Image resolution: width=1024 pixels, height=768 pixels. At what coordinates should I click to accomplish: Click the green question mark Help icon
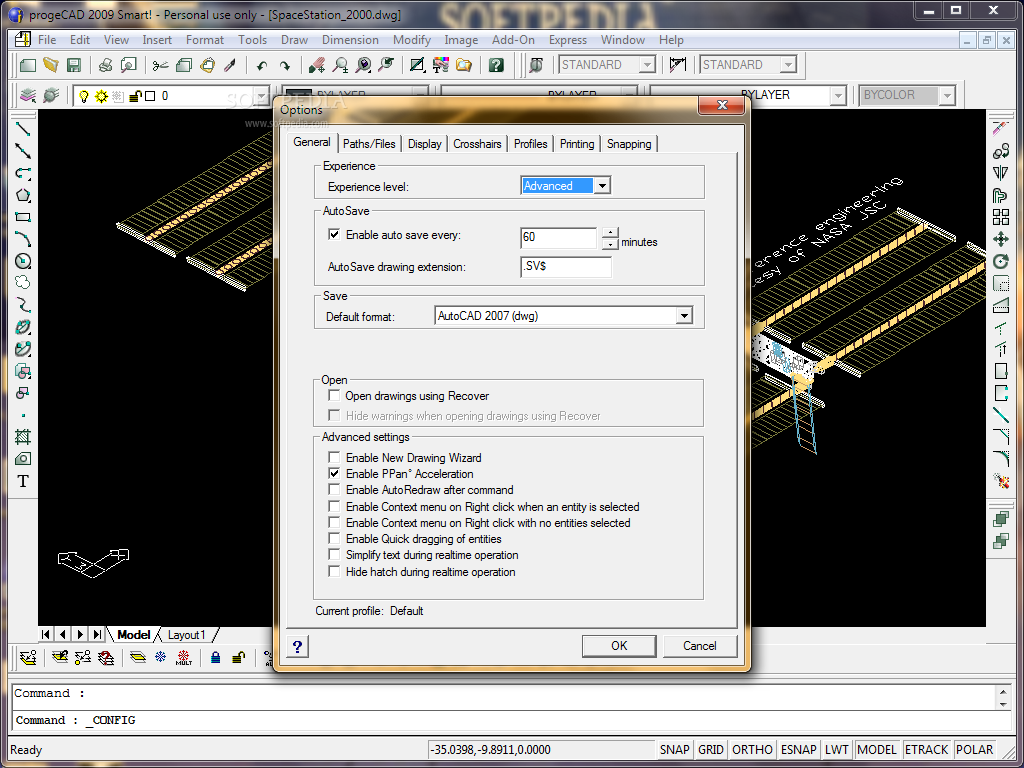pyautogui.click(x=496, y=65)
